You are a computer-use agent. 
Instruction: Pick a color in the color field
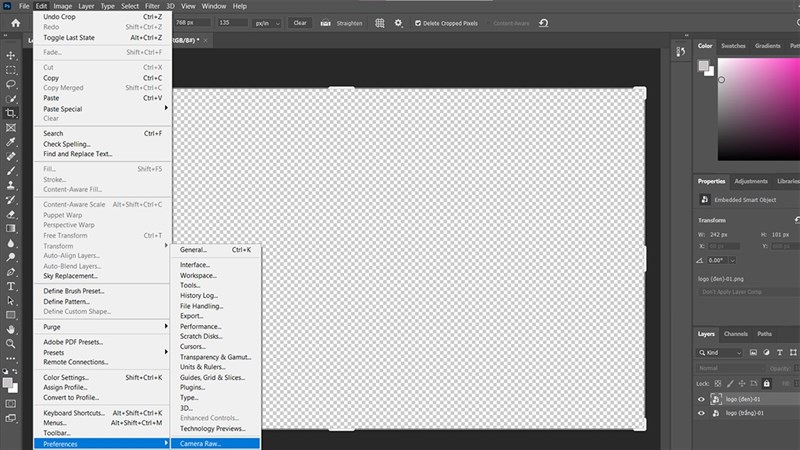[759, 109]
